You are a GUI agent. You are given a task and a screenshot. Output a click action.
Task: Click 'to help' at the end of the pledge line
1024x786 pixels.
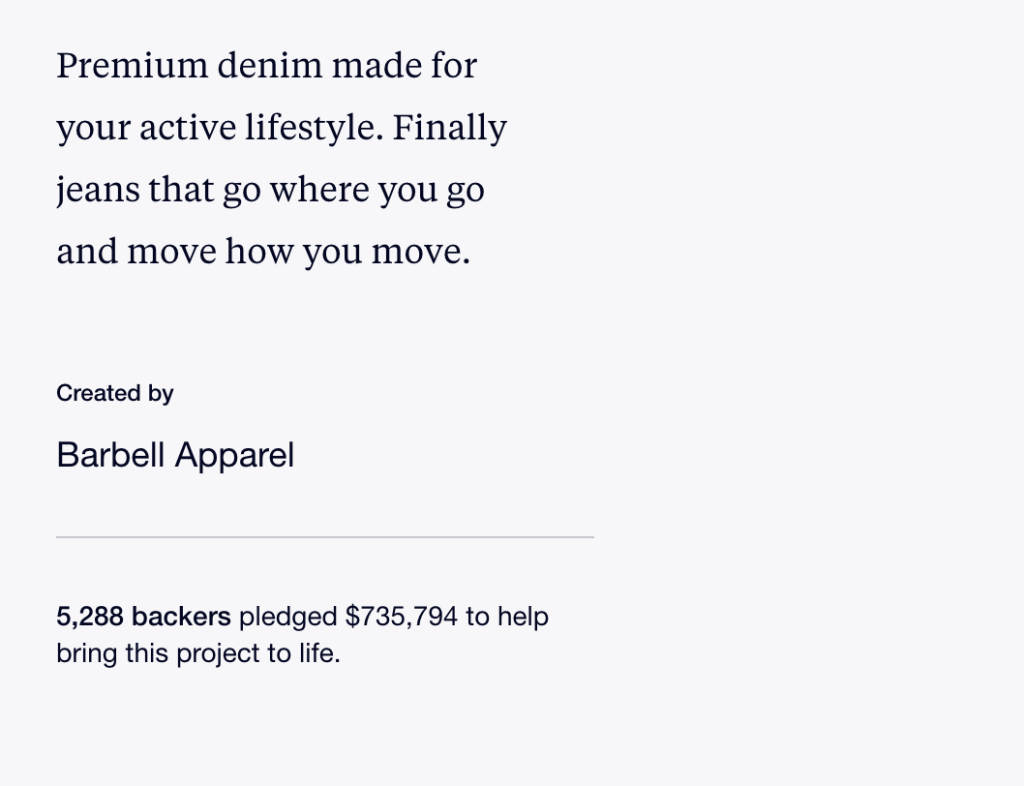click(x=507, y=617)
